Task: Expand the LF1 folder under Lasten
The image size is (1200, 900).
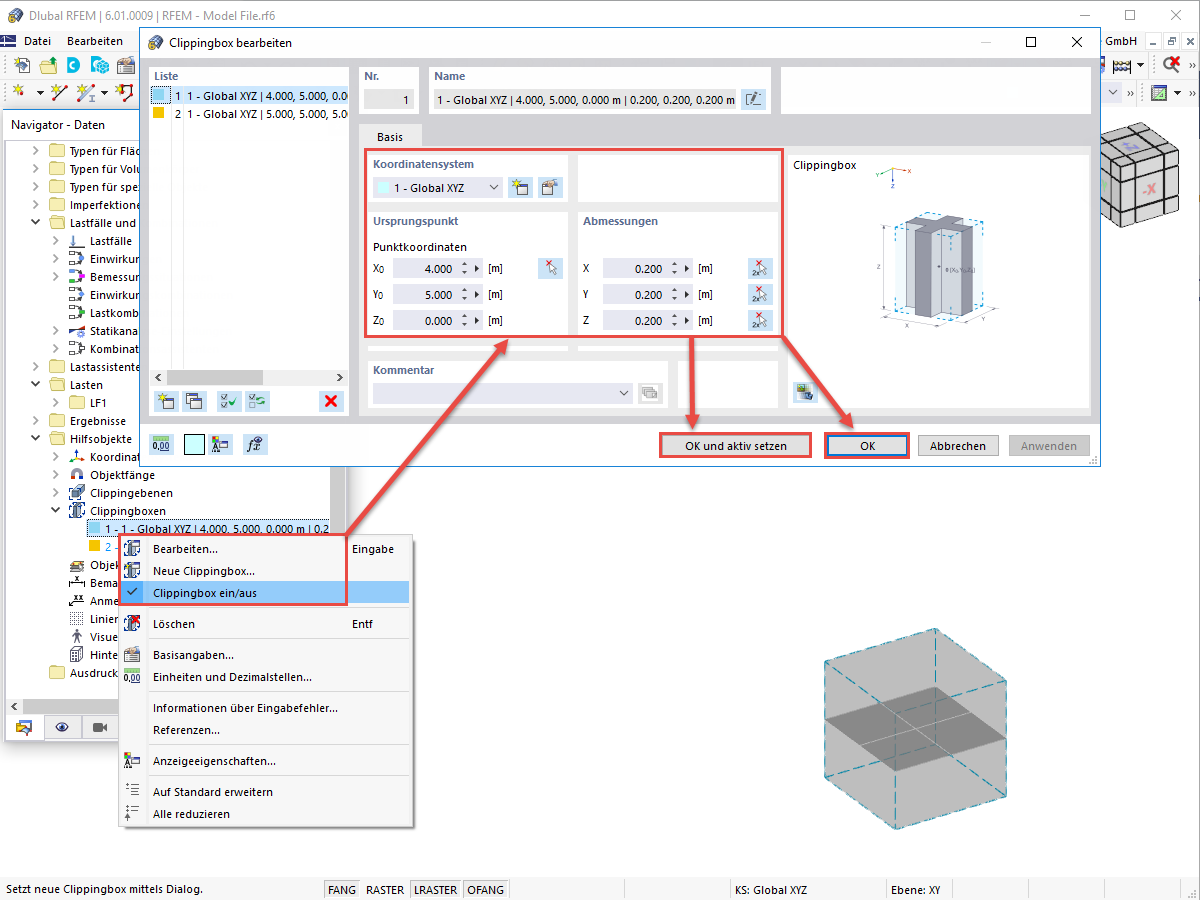Action: point(55,403)
